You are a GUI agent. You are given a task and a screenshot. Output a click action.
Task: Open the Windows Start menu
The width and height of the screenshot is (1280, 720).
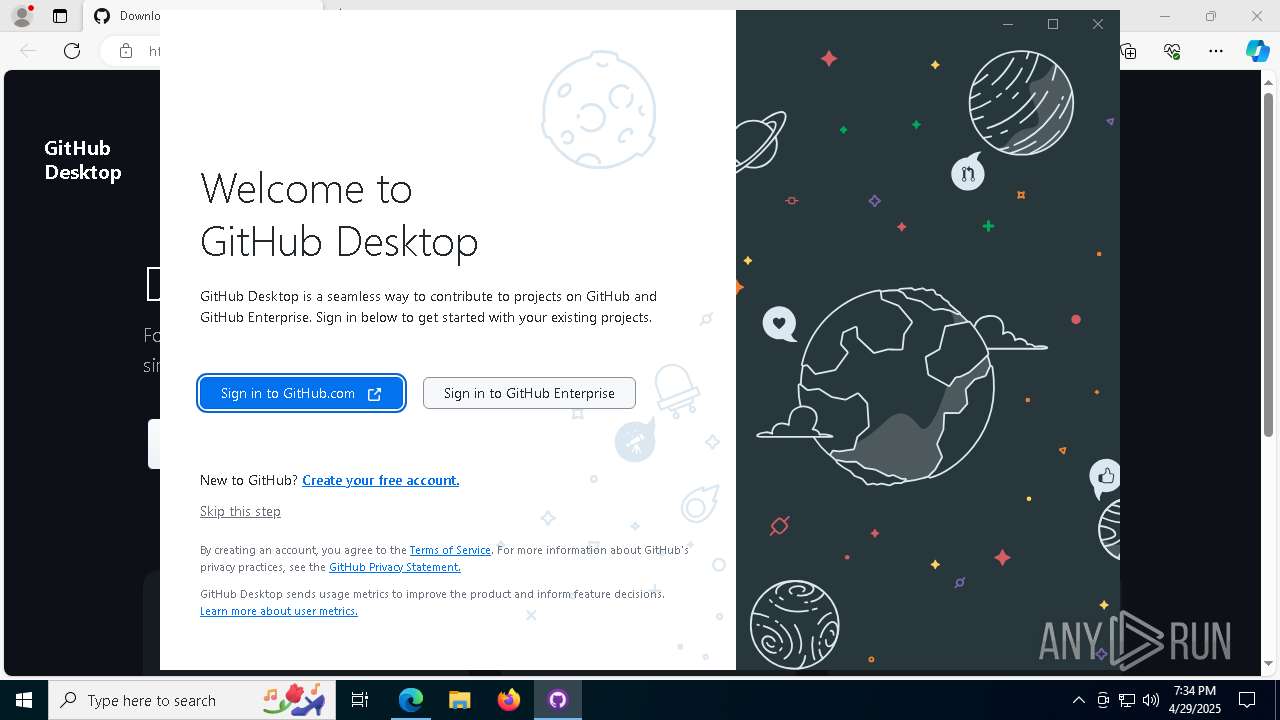point(24,700)
